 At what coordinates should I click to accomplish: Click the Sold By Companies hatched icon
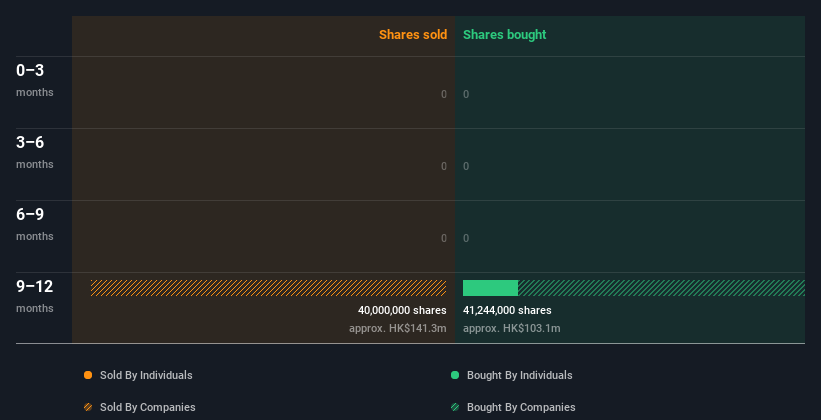(x=88, y=407)
